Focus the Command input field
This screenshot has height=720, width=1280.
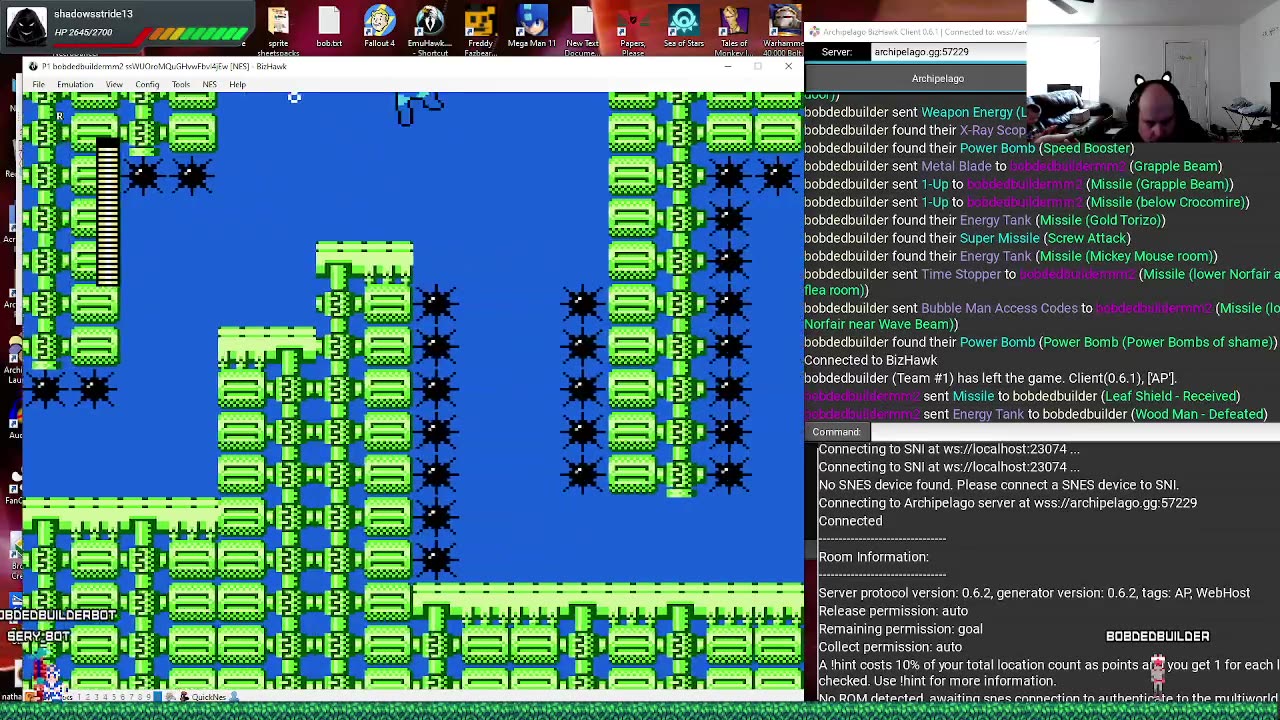[x=1074, y=432]
